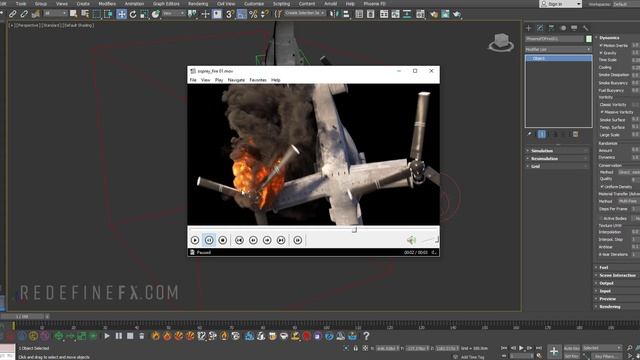Expand the Scene Interaction rollout
The image size is (640, 360).
(617, 275)
